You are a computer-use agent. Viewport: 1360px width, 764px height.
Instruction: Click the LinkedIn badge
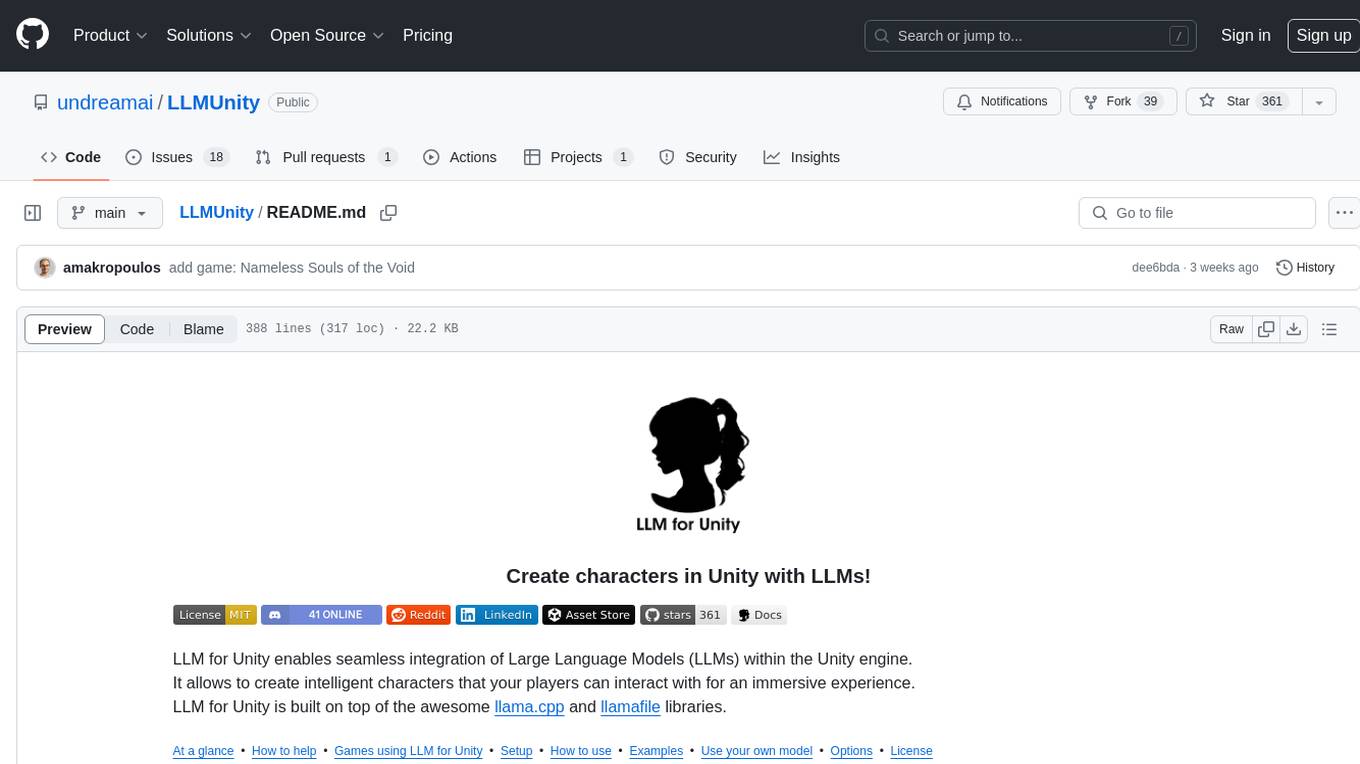point(497,615)
